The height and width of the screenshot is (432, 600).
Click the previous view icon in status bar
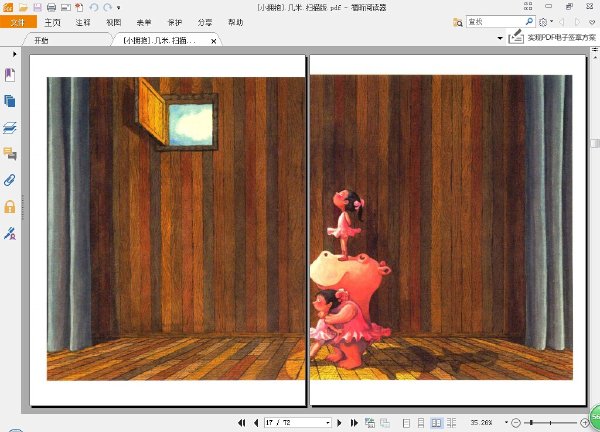pyautogui.click(x=370, y=422)
